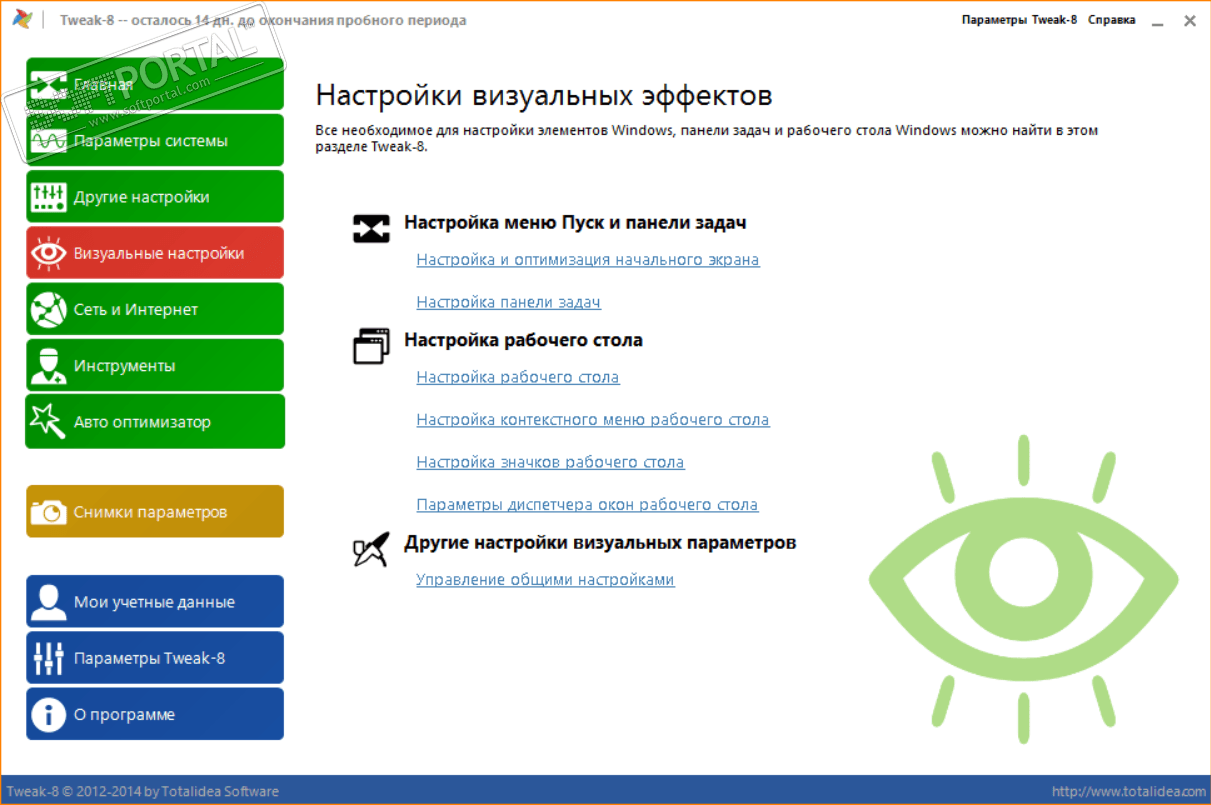Open Параметры Tweak-8 in title bar

click(x=1019, y=20)
